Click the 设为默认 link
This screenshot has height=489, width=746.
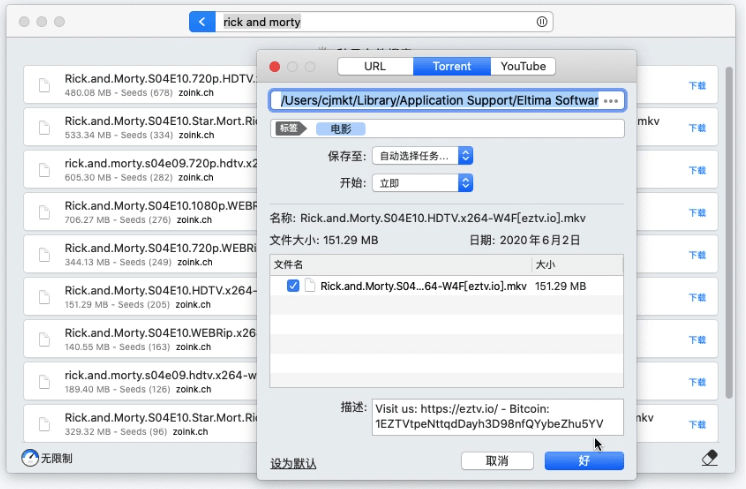[x=293, y=463]
